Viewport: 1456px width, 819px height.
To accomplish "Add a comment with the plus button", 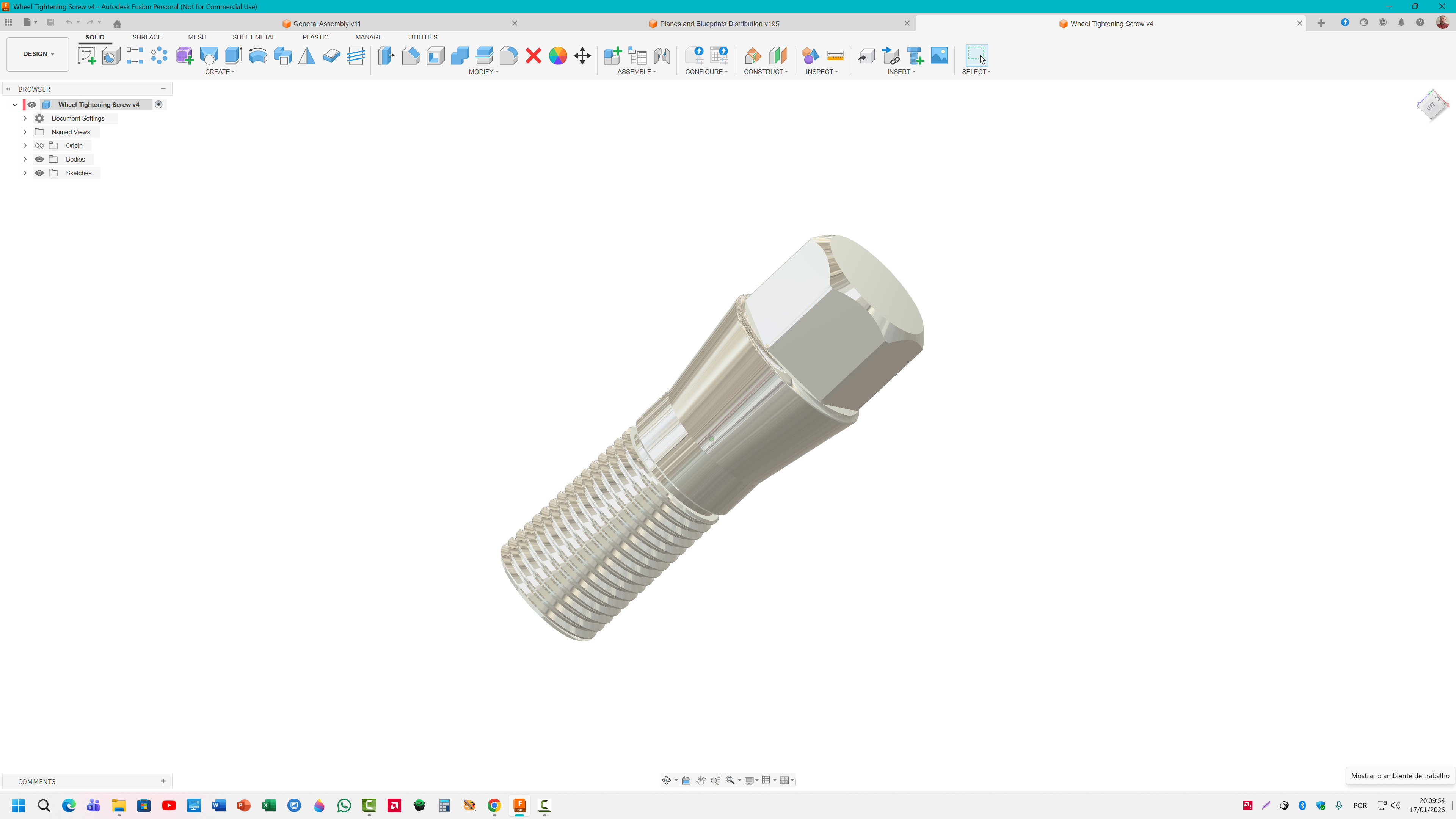I will coord(163,781).
